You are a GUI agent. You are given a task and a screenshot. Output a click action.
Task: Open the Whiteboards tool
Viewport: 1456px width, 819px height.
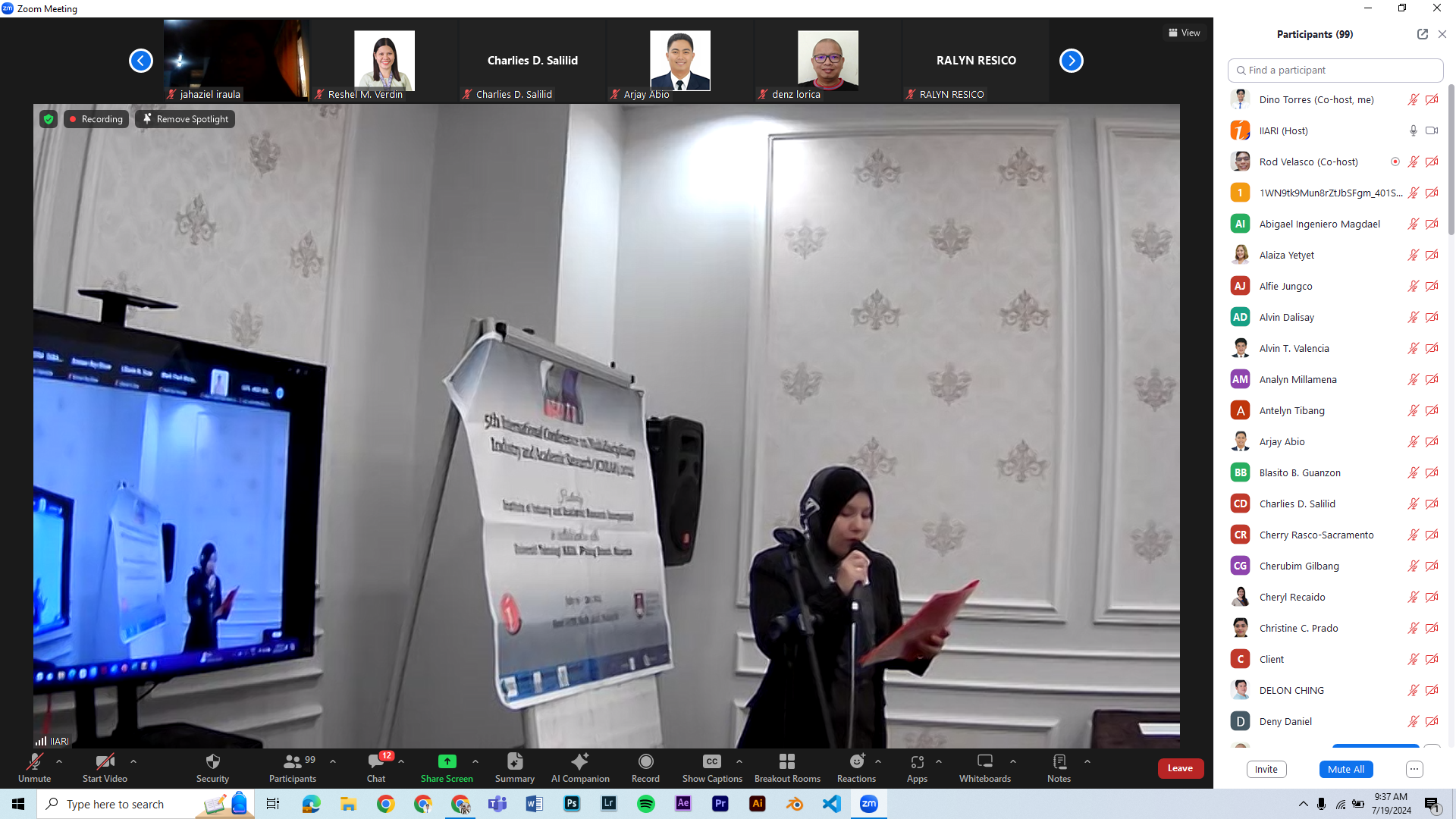984,761
